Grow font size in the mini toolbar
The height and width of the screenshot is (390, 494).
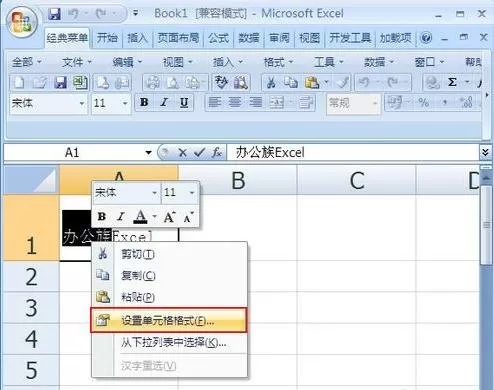(x=169, y=217)
